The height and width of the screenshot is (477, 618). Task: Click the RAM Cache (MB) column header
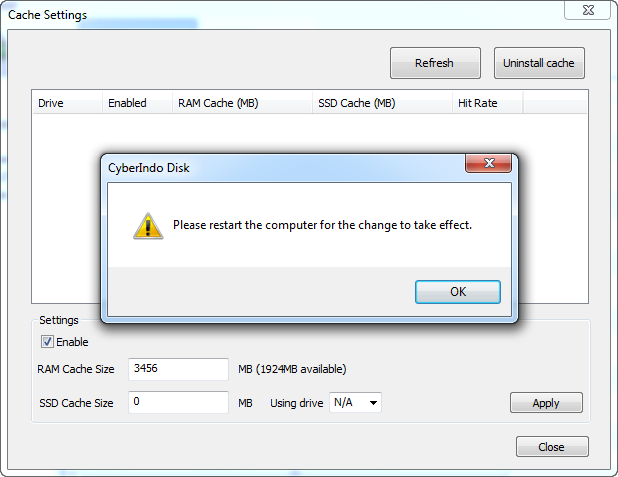242,103
